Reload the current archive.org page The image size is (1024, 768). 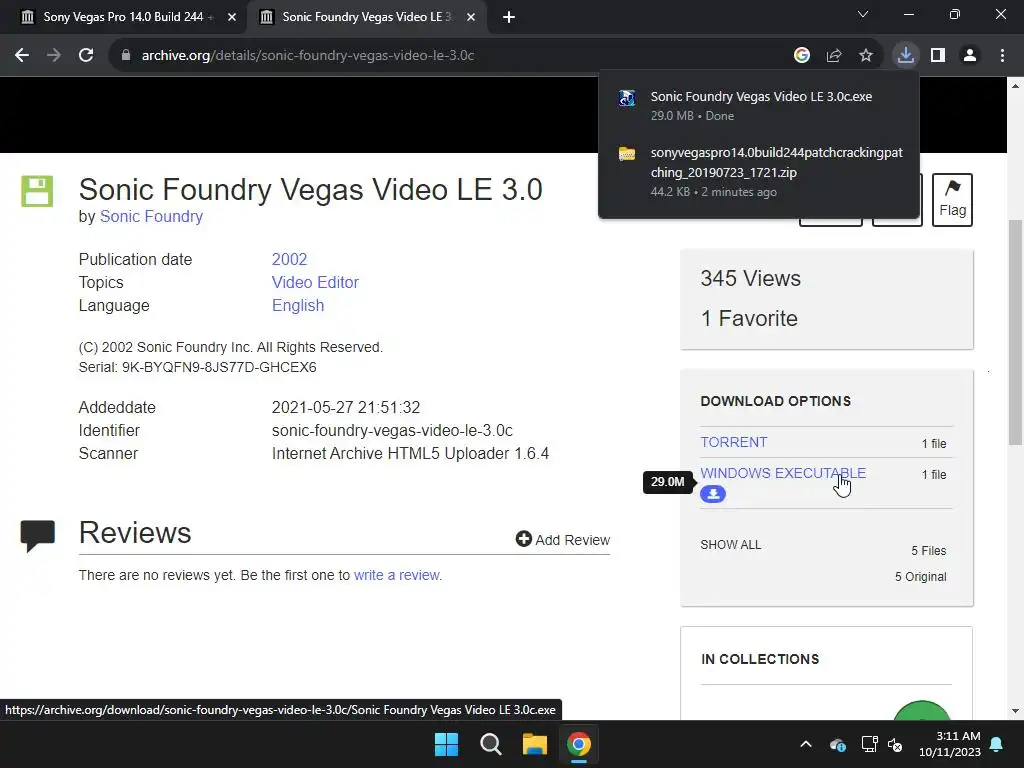pos(86,56)
